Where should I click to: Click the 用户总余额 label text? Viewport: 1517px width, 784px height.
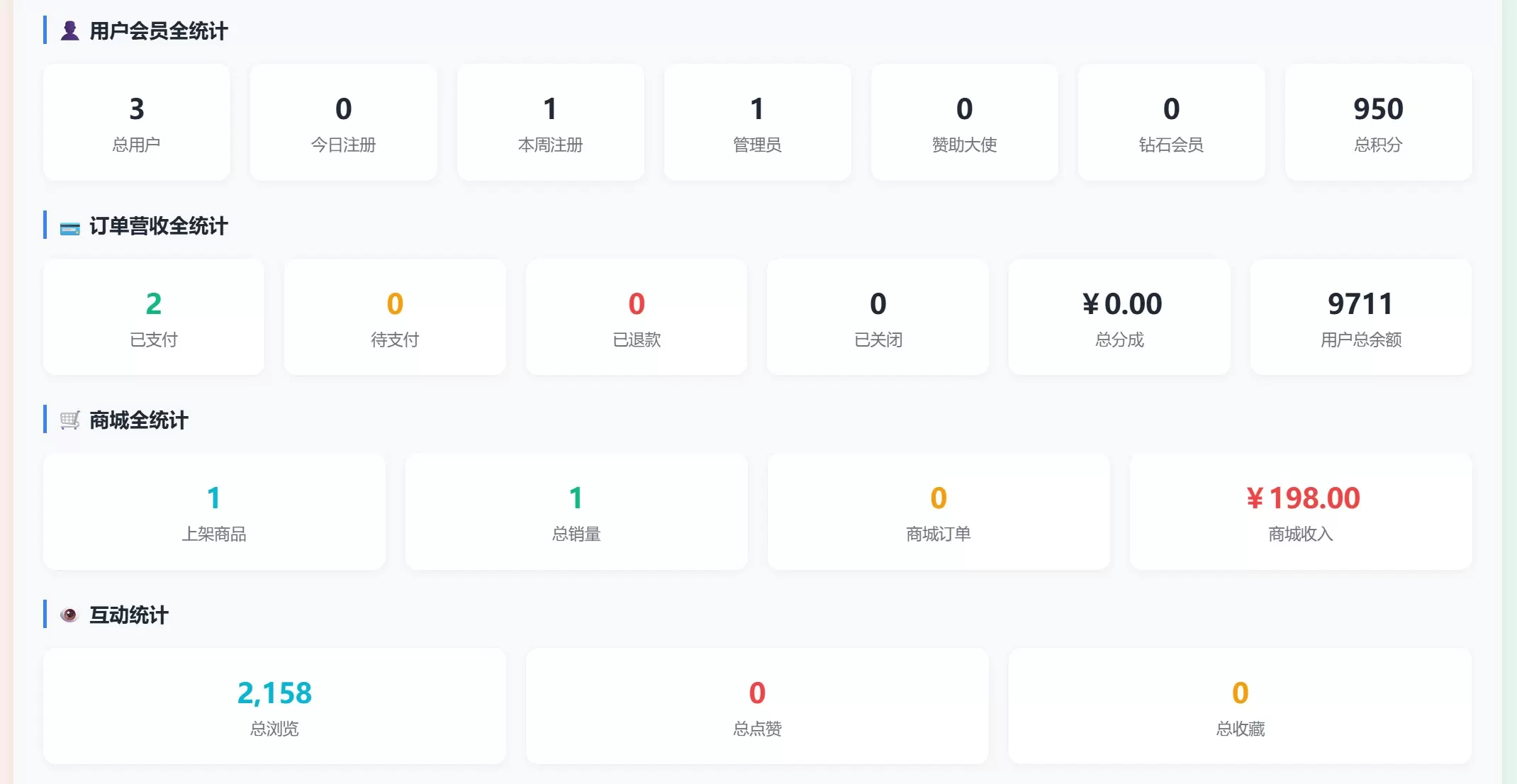pos(1361,340)
